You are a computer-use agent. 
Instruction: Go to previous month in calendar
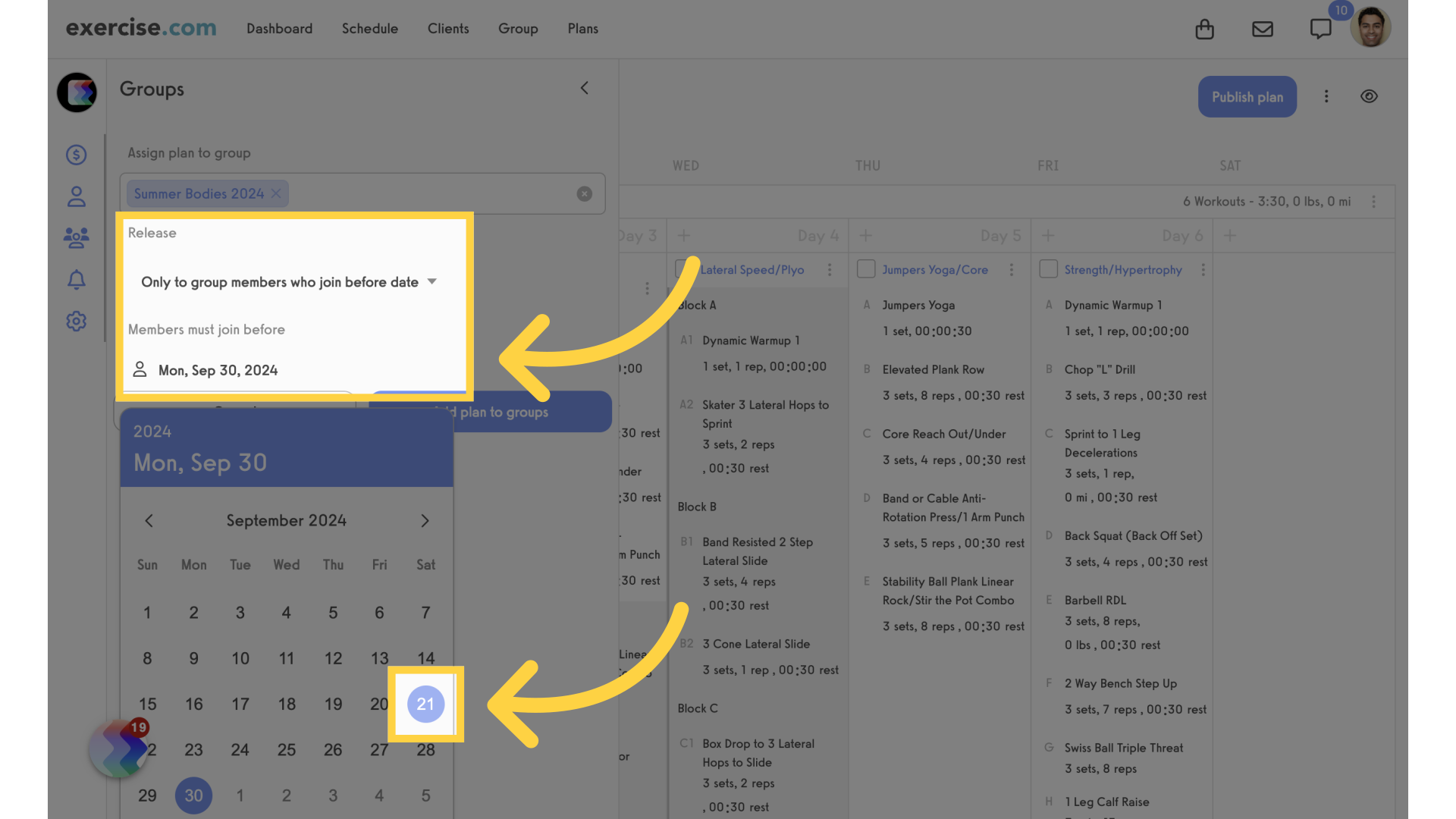coord(149,520)
